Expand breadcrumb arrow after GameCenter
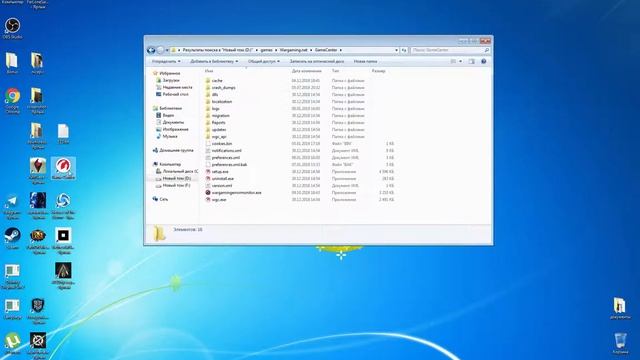The image size is (640, 360). (x=341, y=50)
